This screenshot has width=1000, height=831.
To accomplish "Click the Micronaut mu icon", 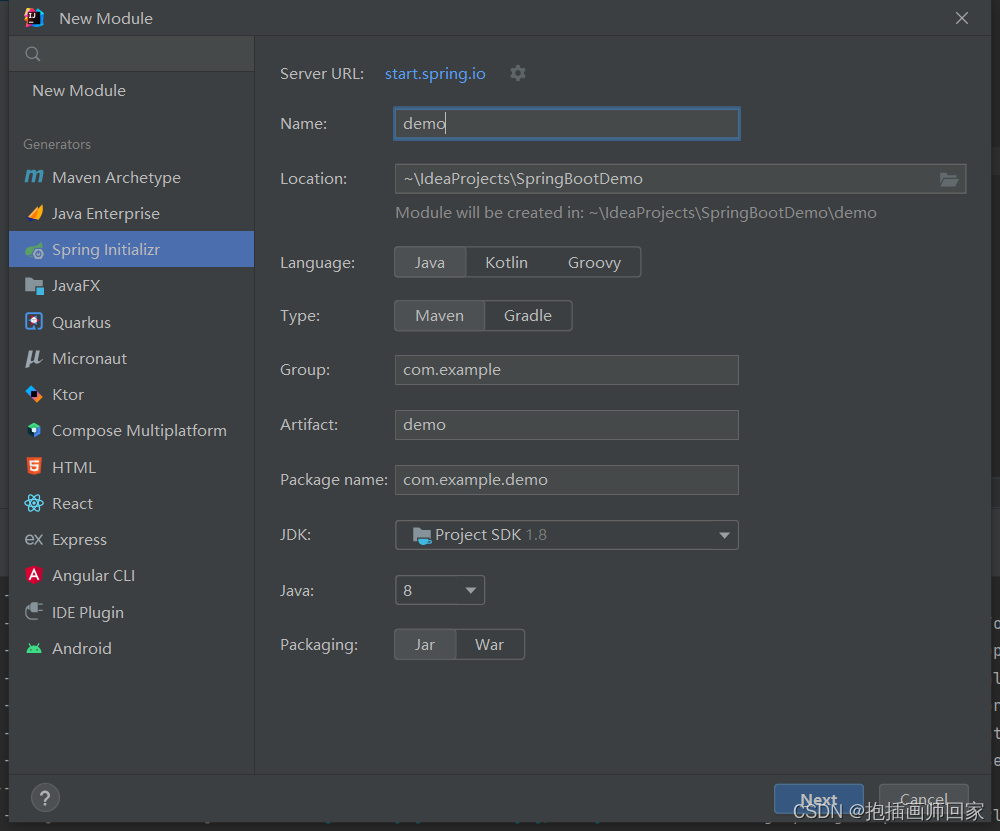I will 34,358.
